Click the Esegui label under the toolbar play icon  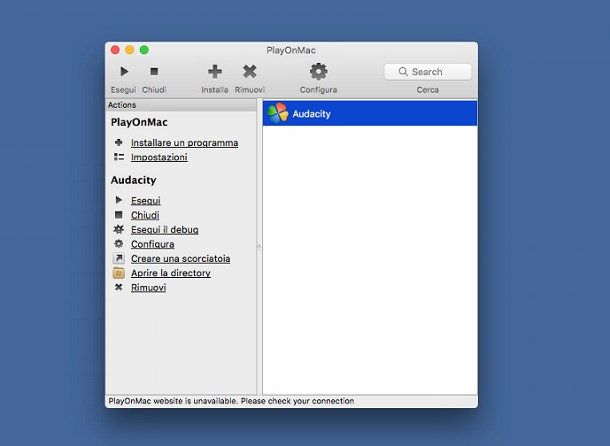(123, 90)
